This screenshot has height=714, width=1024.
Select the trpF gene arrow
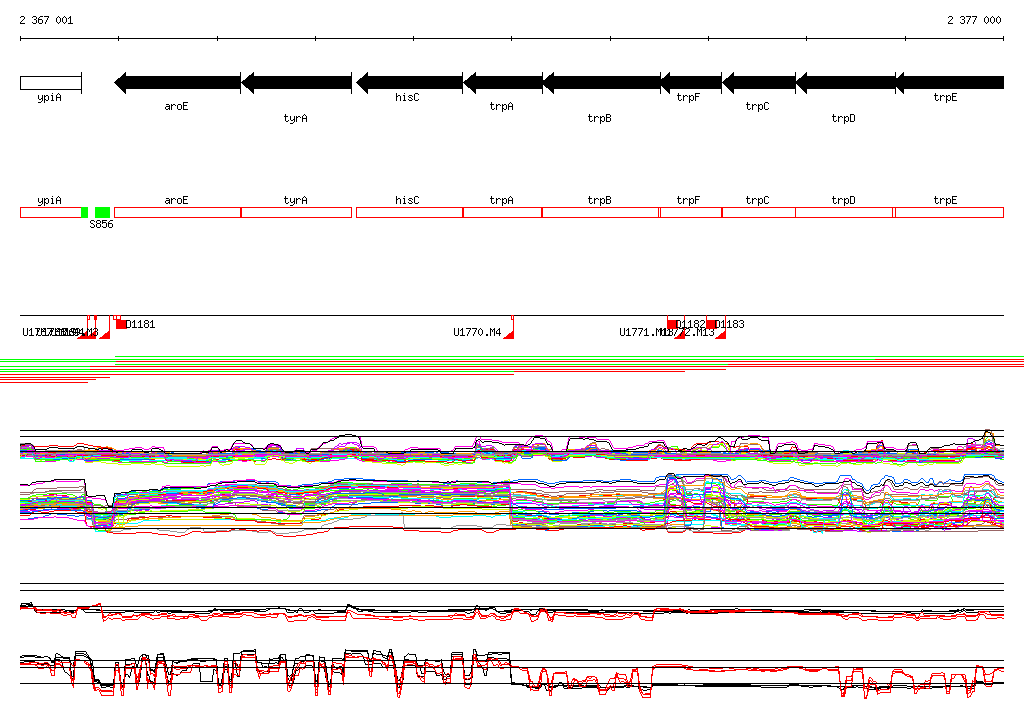point(690,83)
